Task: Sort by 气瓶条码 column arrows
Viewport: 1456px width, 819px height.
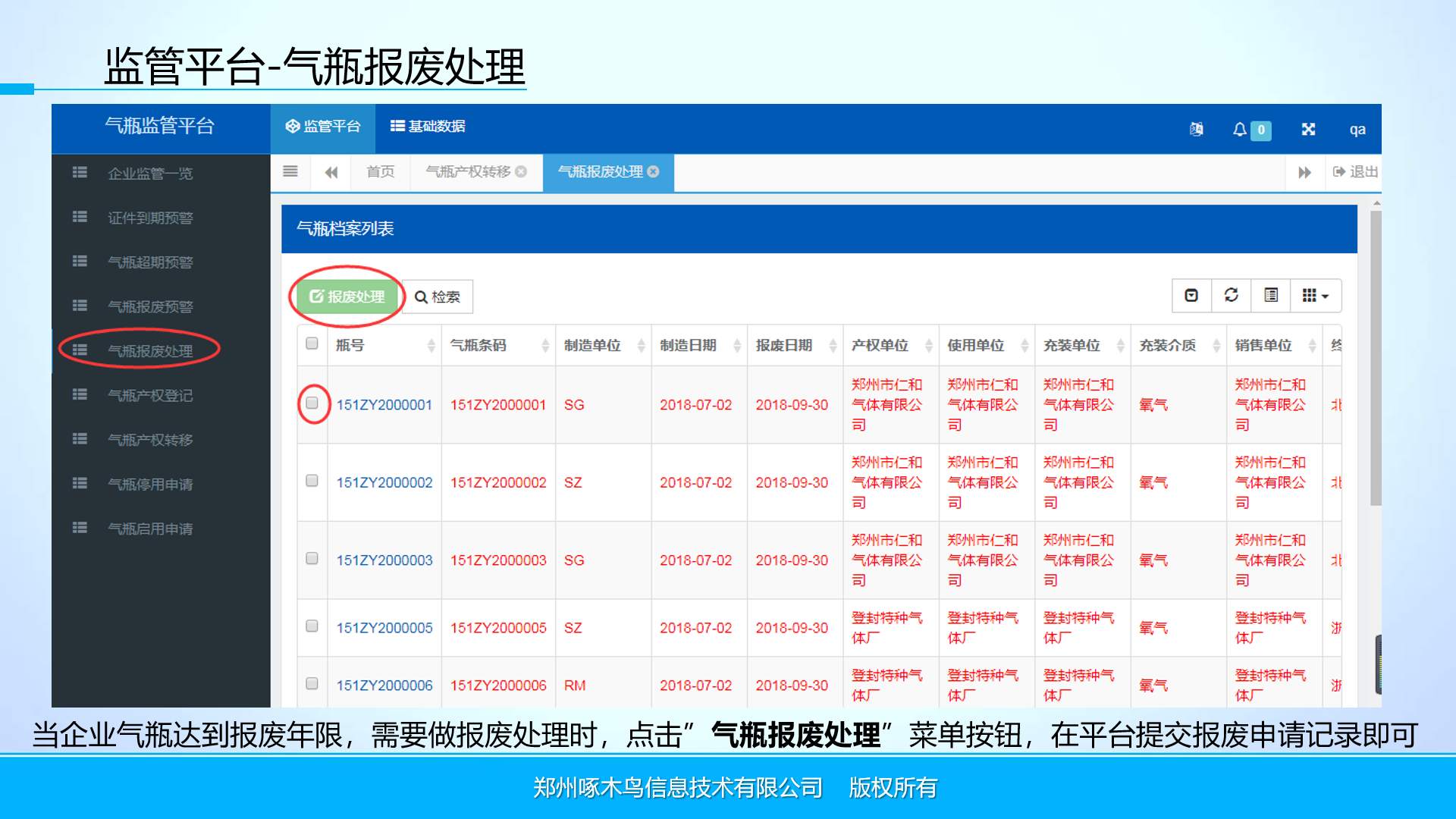Action: [545, 346]
